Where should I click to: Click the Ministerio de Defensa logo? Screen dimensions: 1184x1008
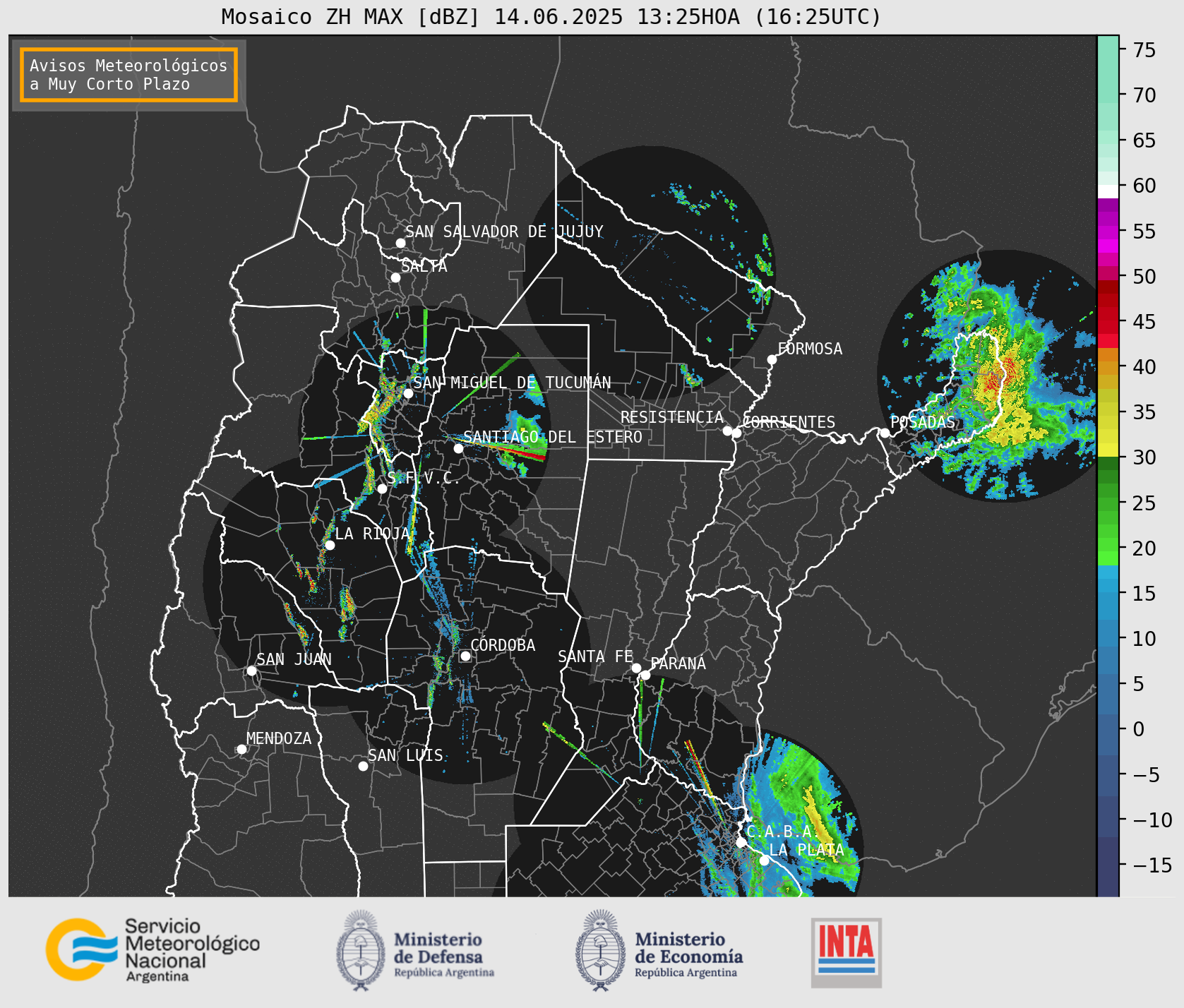click(x=415, y=950)
